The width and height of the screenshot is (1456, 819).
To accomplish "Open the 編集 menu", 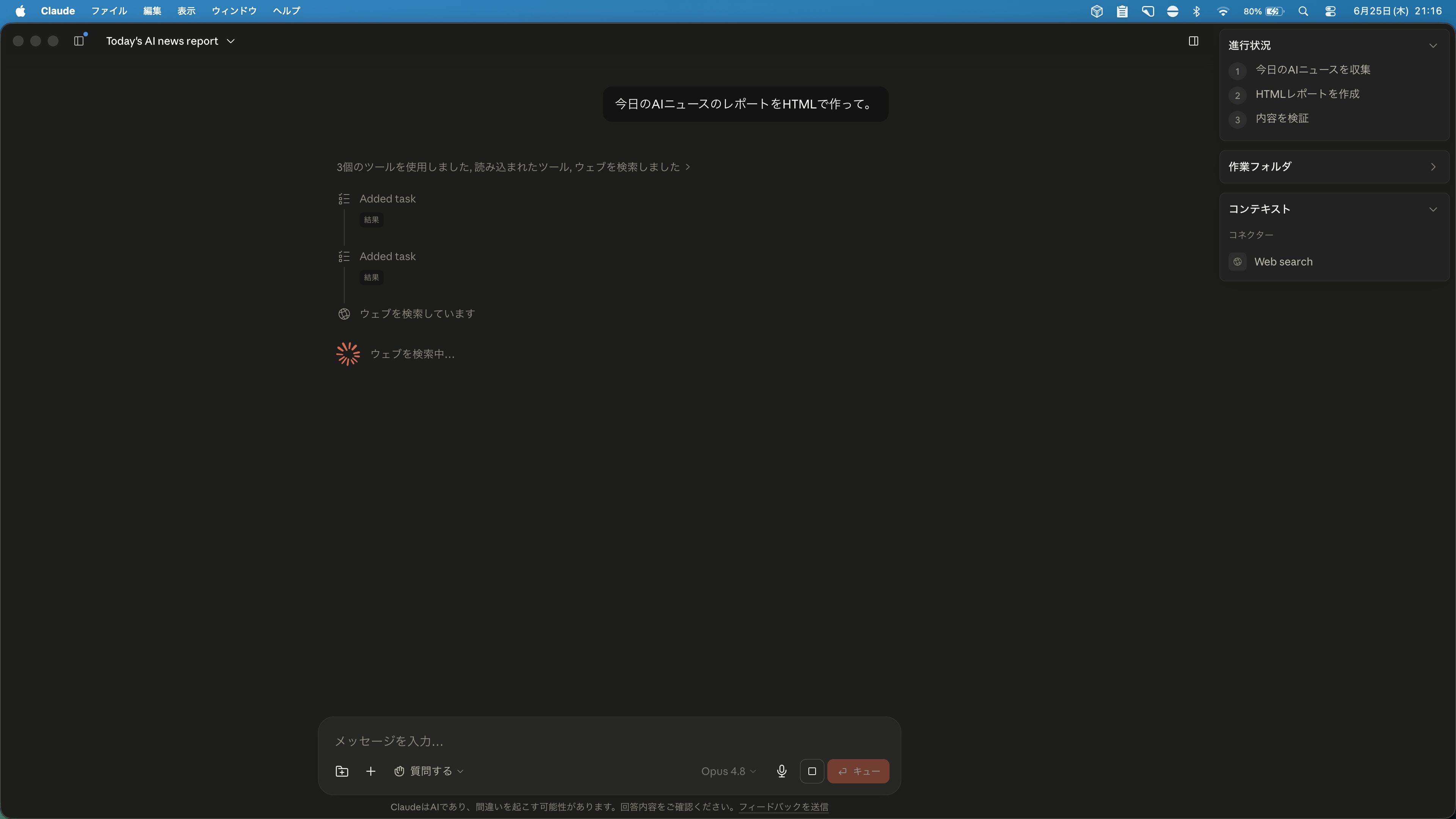I will click(152, 11).
